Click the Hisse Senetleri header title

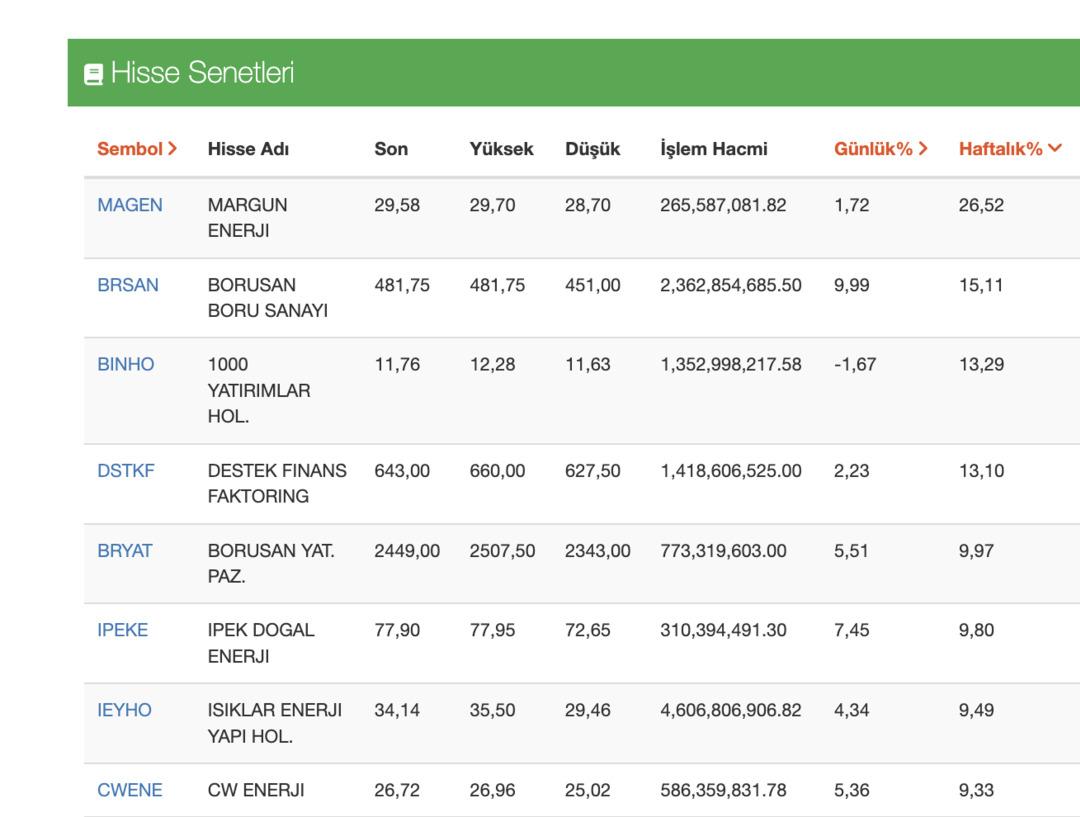coord(203,74)
